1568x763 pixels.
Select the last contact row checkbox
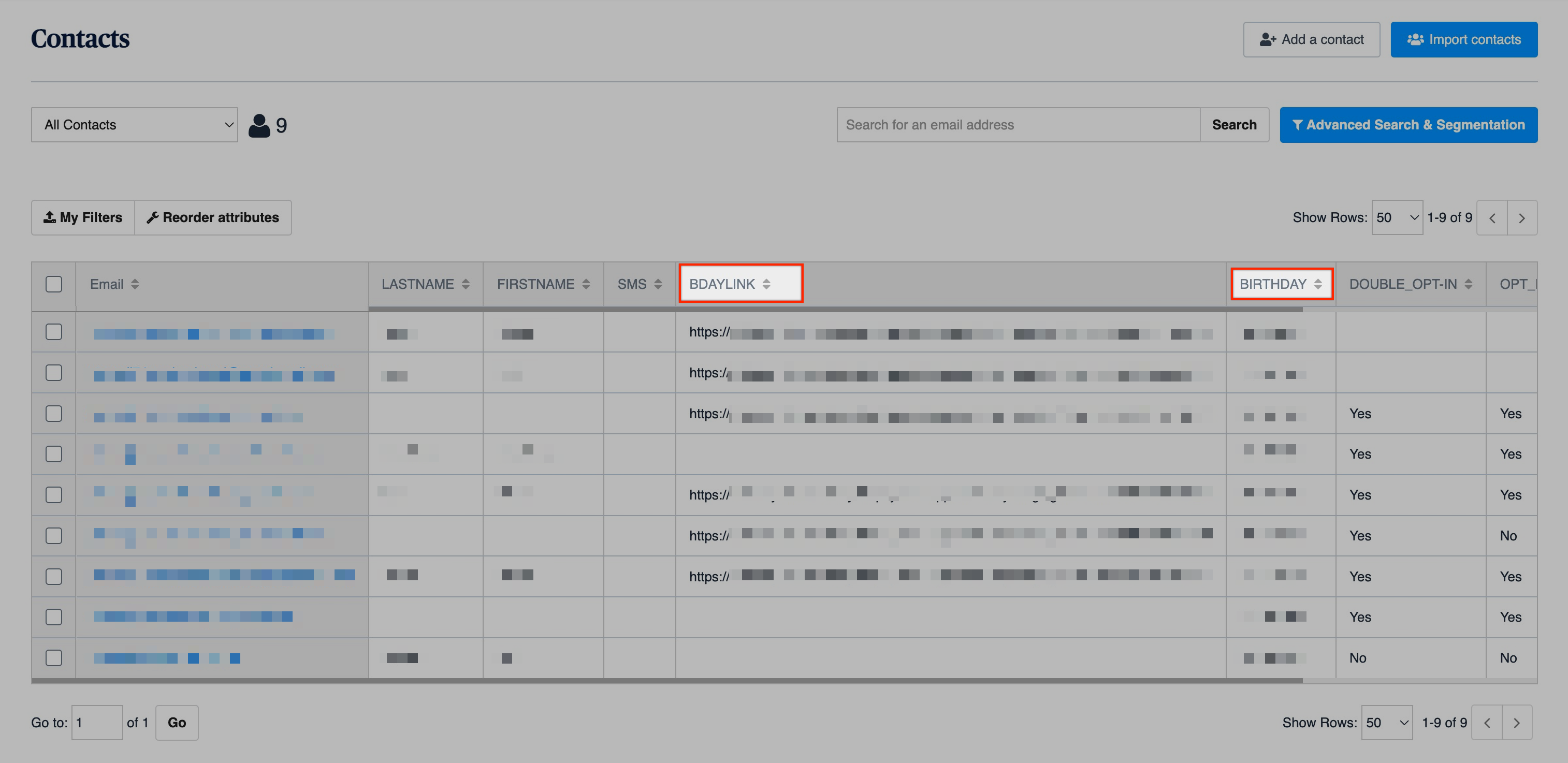53,658
